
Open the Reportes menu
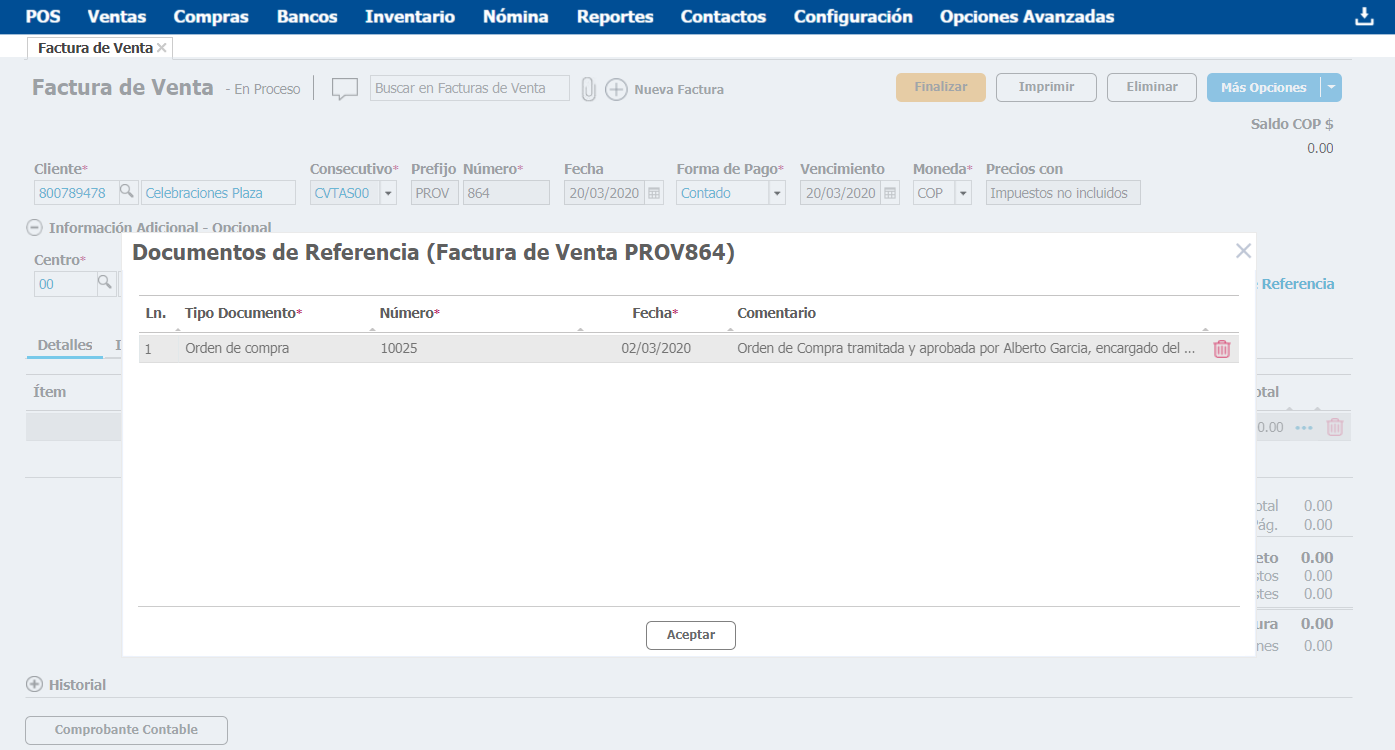click(x=615, y=17)
